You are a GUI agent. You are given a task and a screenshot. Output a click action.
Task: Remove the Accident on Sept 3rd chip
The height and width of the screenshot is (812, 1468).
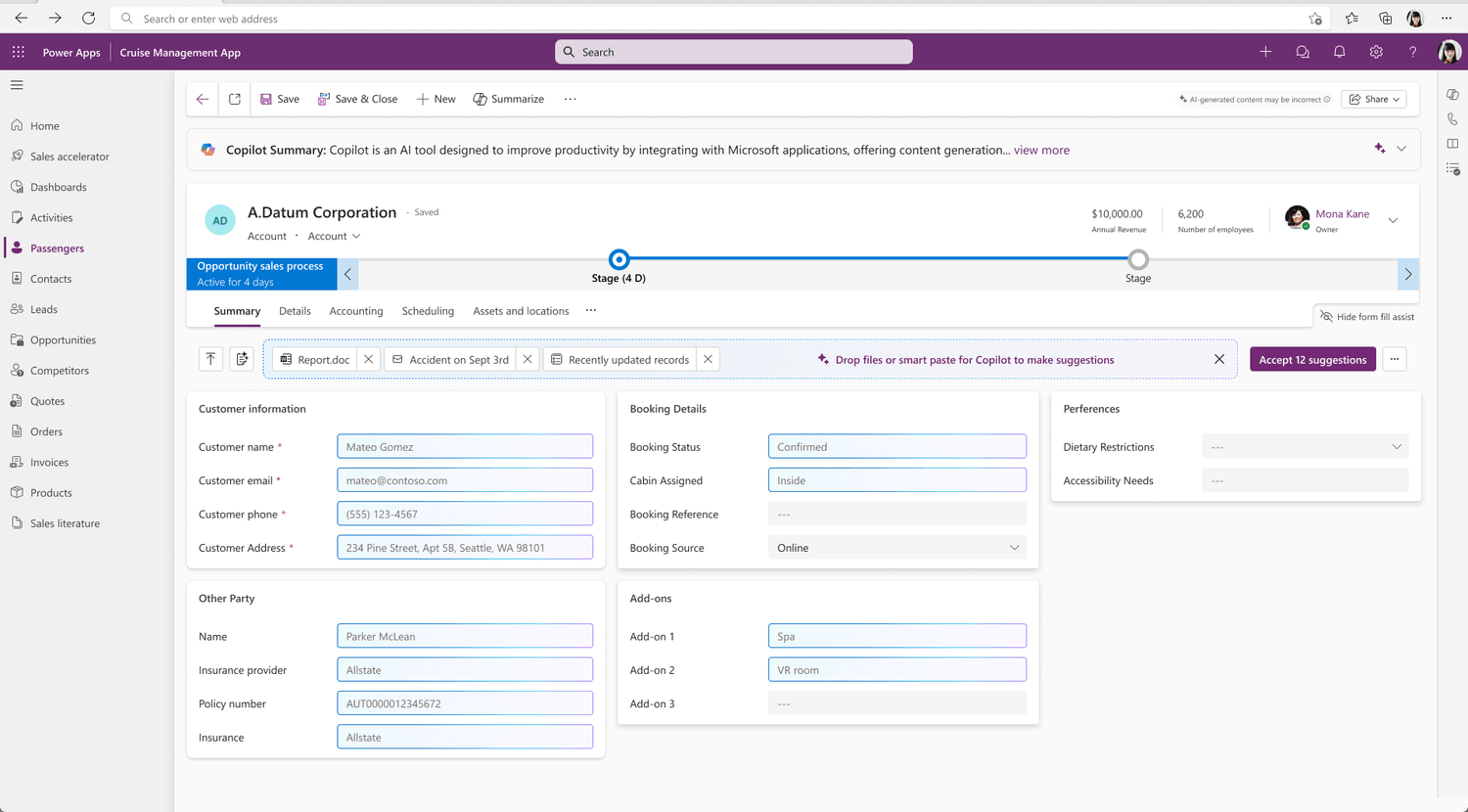click(x=528, y=359)
